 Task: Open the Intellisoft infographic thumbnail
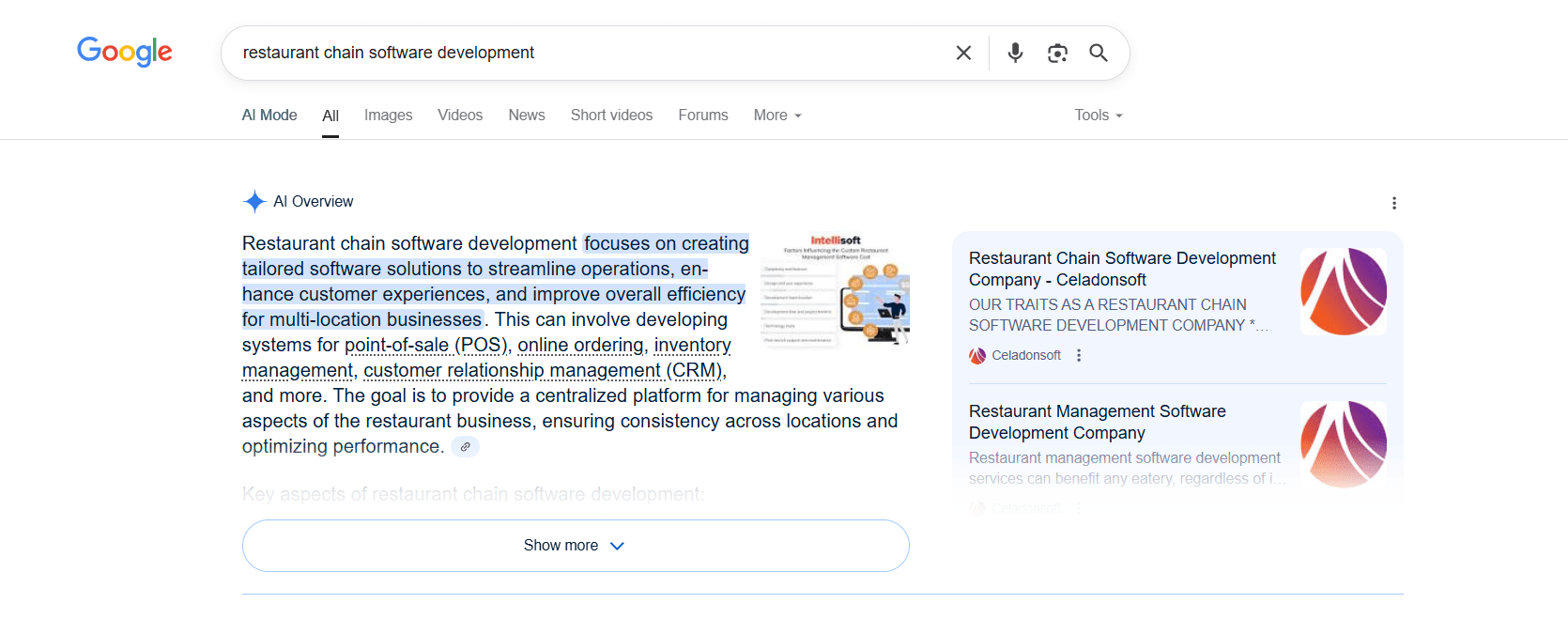836,290
